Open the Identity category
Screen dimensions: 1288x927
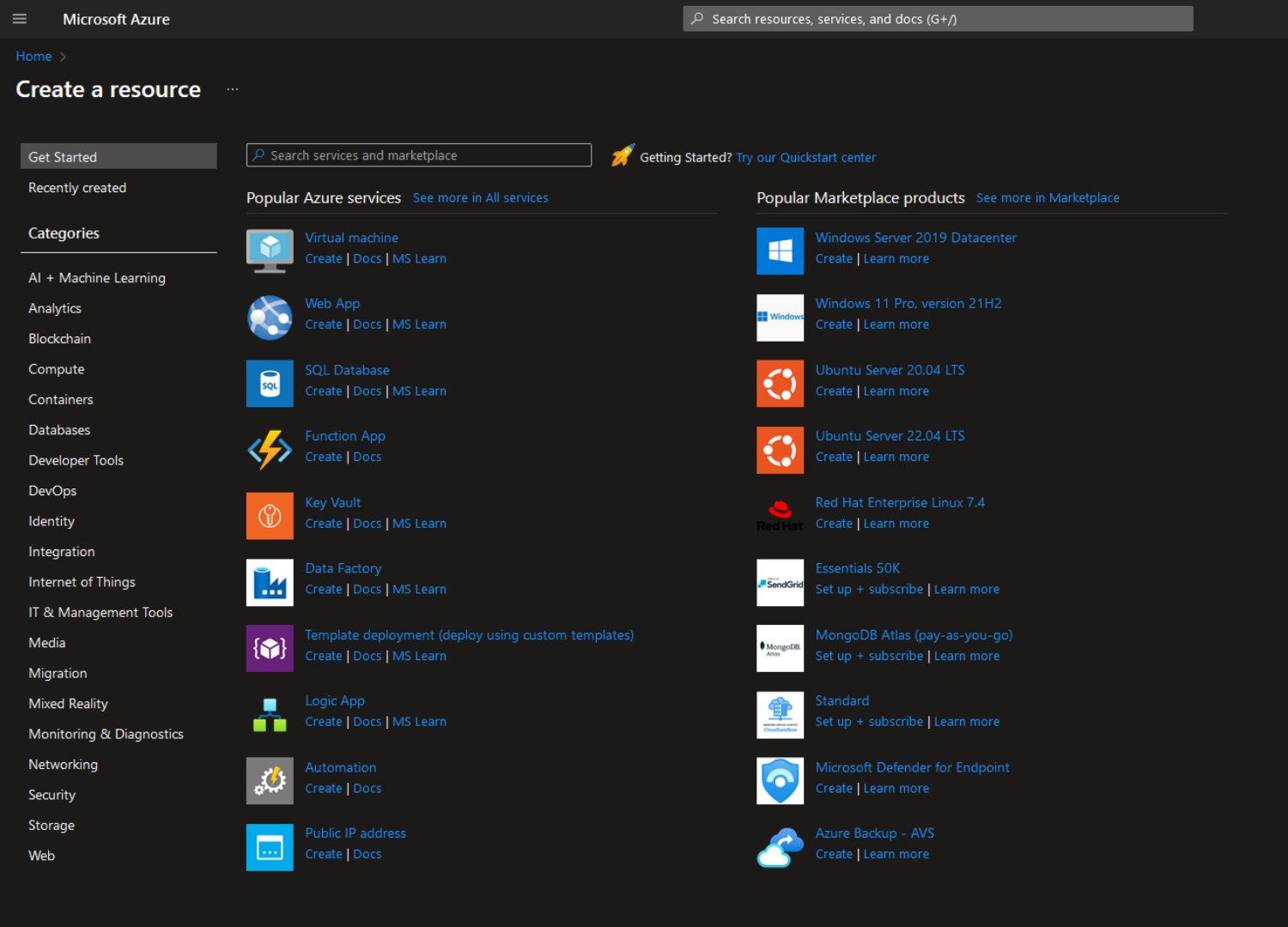click(x=52, y=522)
